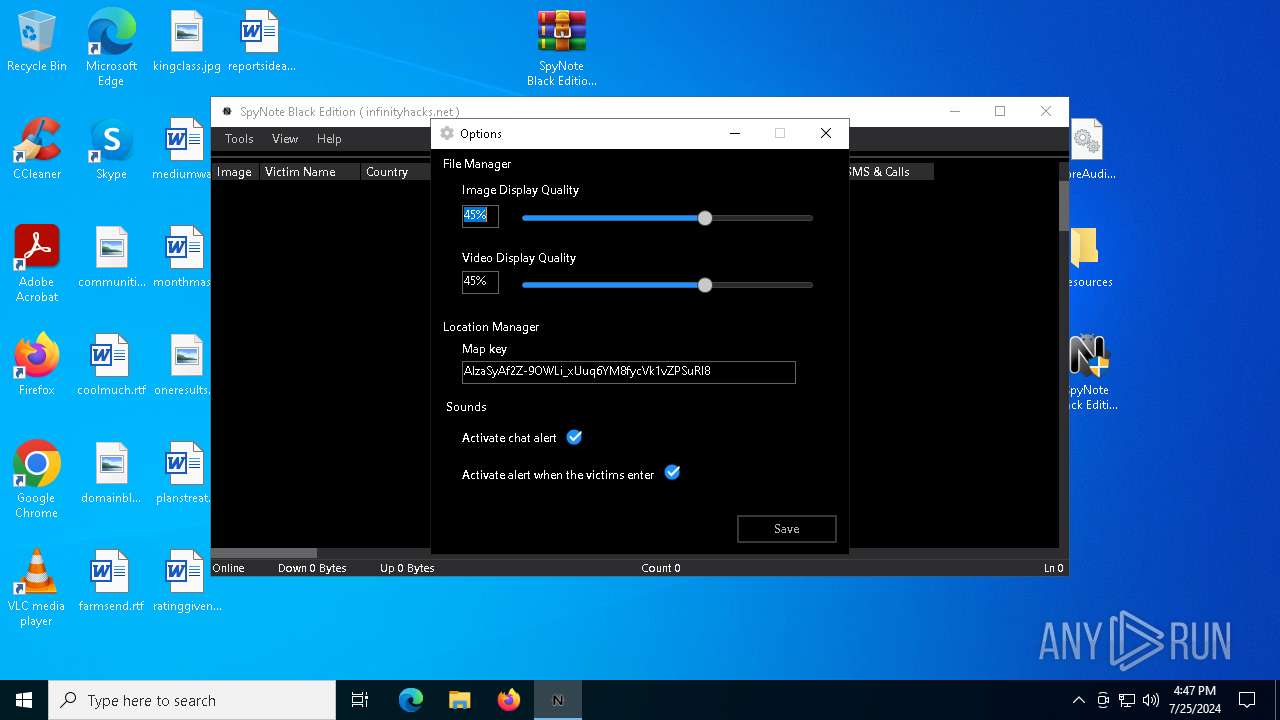Screen dimensions: 1280x720
Task: Click the Save button in Options
Action: (x=786, y=529)
